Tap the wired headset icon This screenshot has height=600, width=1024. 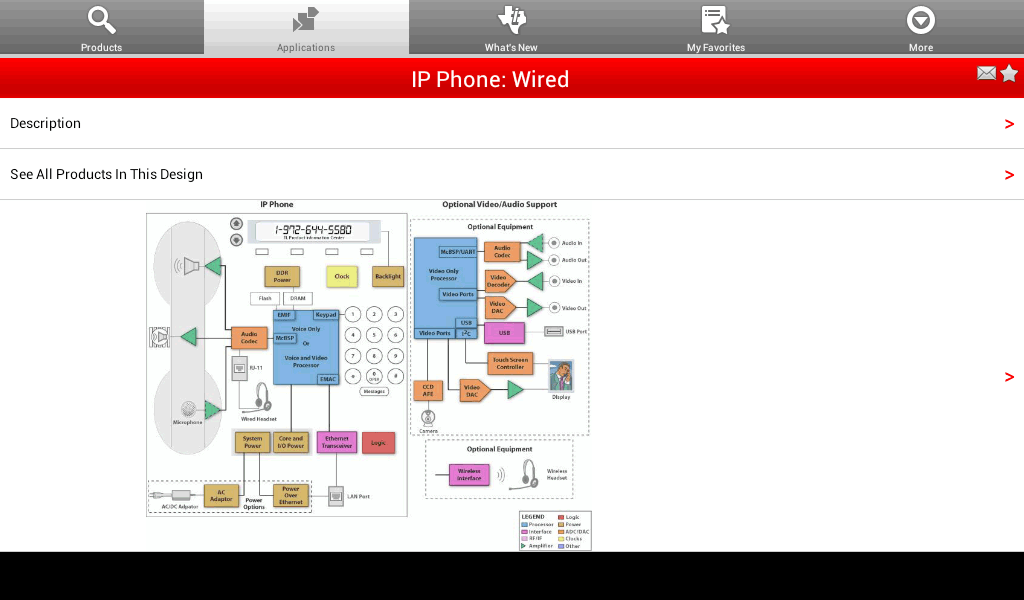pyautogui.click(x=259, y=396)
